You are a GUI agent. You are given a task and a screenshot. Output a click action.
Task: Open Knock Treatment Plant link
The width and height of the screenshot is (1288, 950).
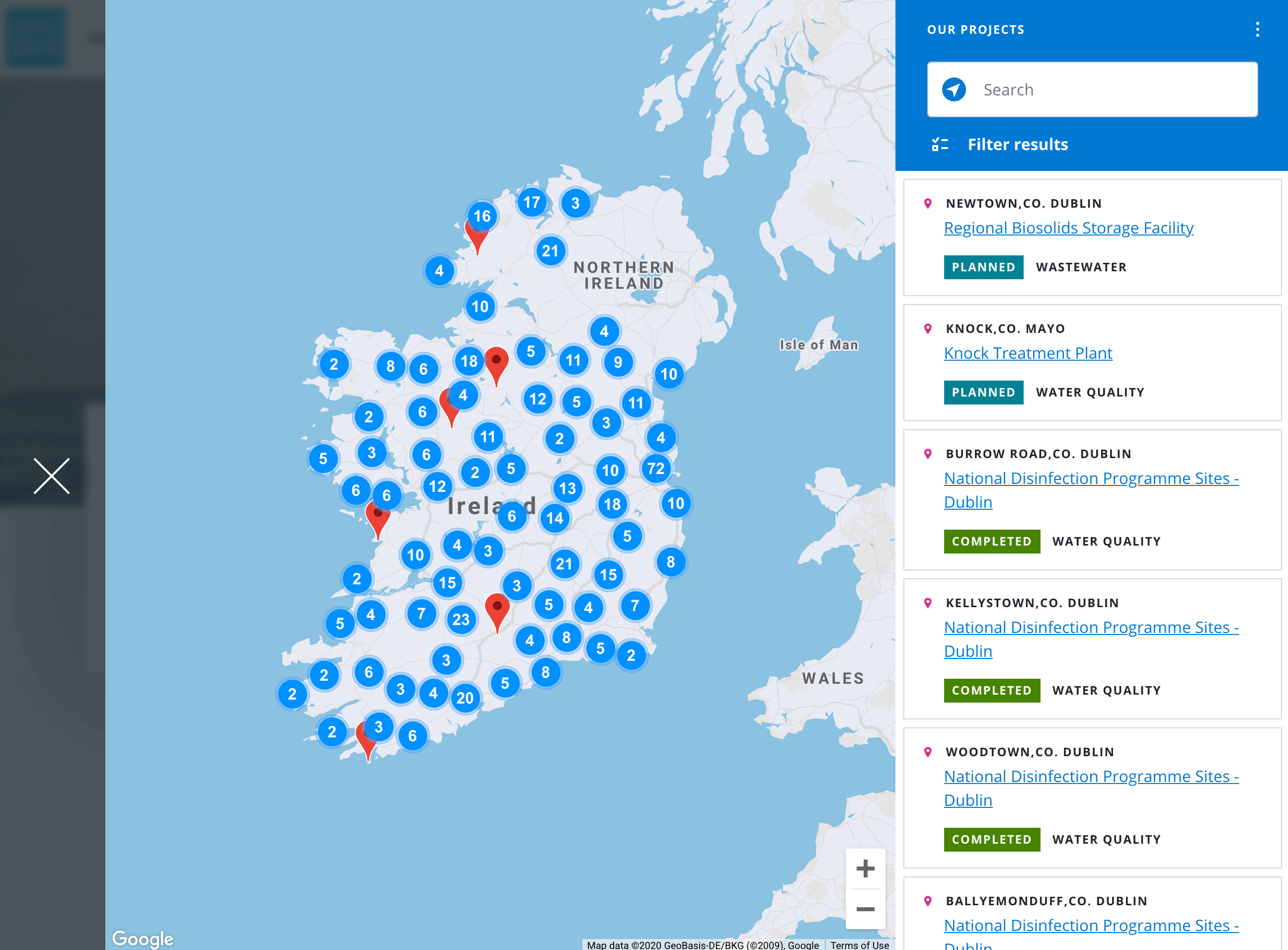click(1028, 353)
